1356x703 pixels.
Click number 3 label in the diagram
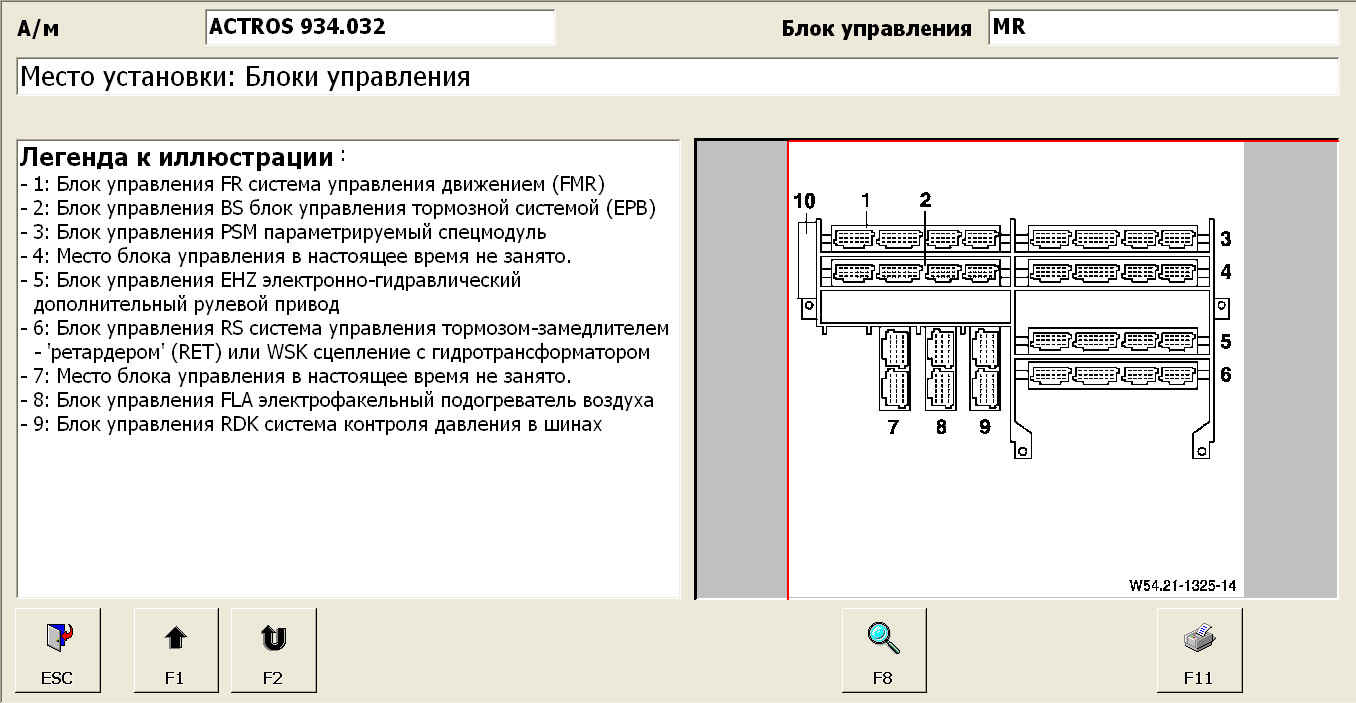click(x=1225, y=240)
